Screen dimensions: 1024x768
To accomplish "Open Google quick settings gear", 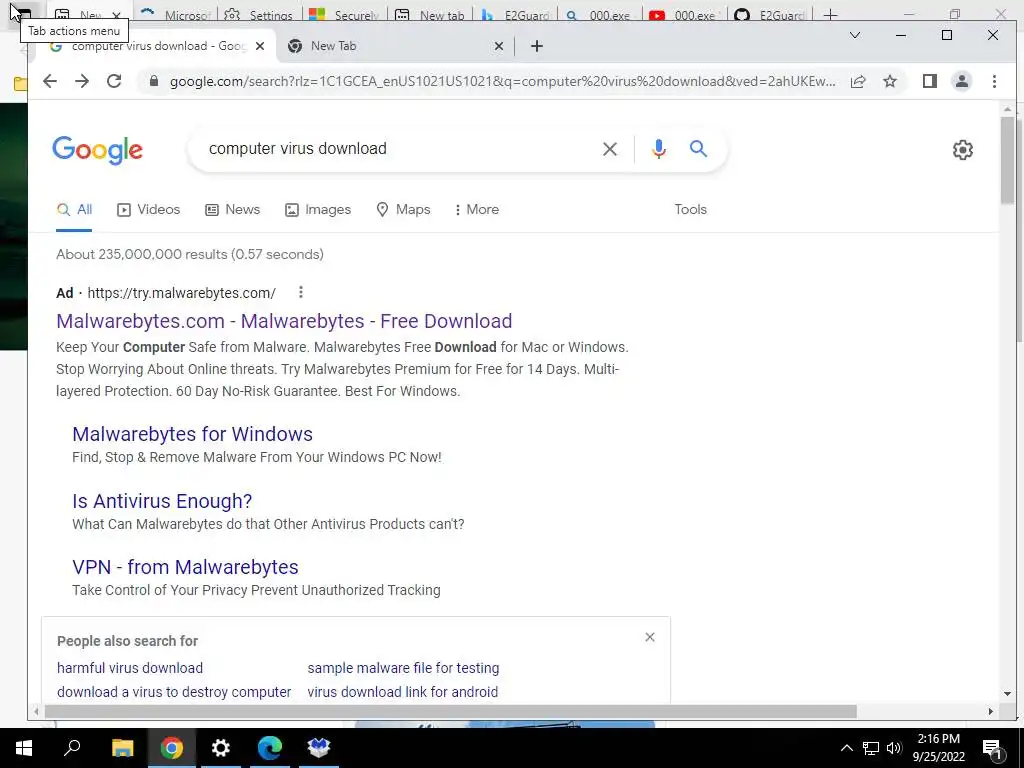I will click(963, 150).
